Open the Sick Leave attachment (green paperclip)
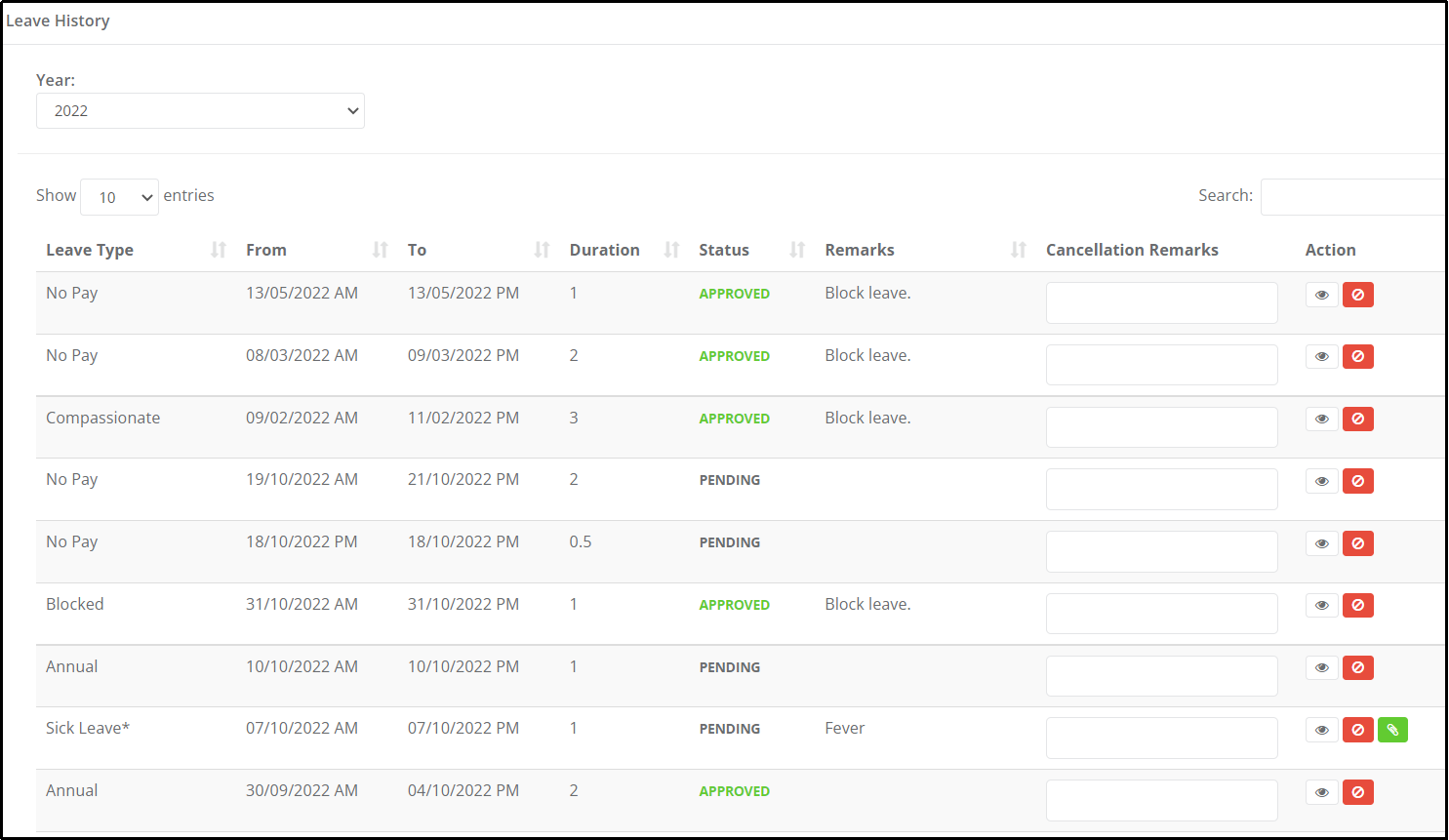 point(1392,730)
